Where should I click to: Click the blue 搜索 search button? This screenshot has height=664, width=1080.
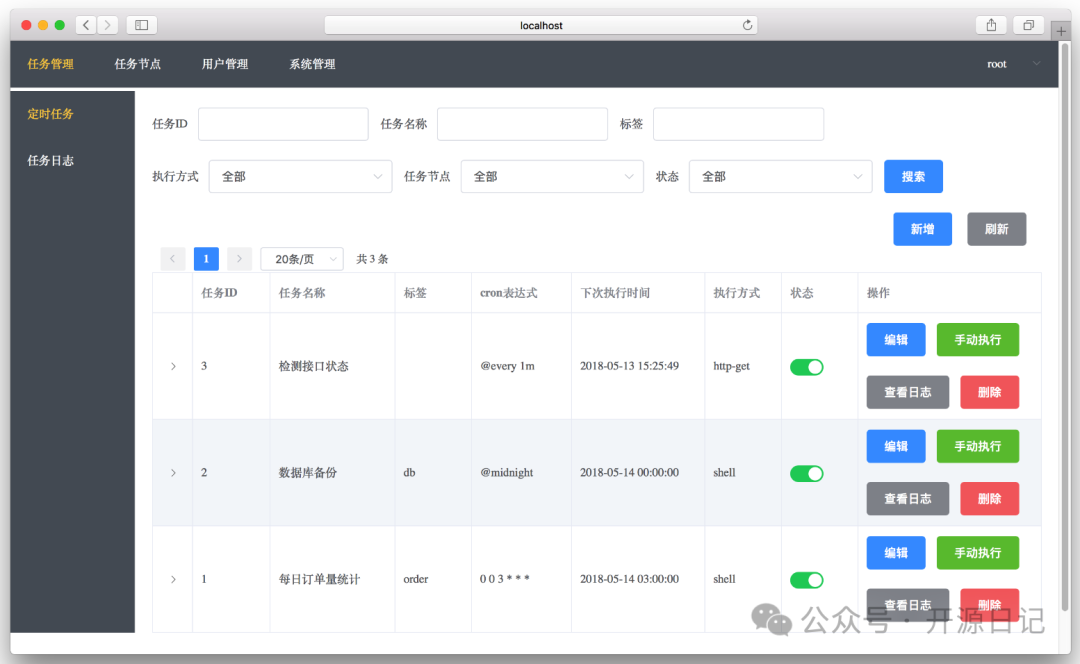tap(913, 176)
